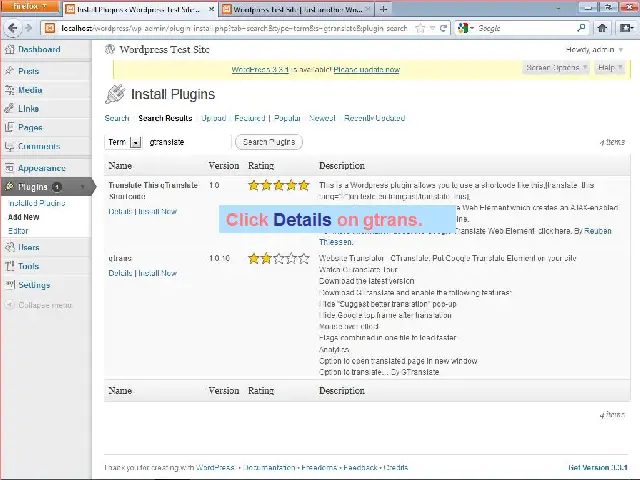Click the Plugins plug icon in sidebar
Screen dimensions: 640x480
[9, 187]
